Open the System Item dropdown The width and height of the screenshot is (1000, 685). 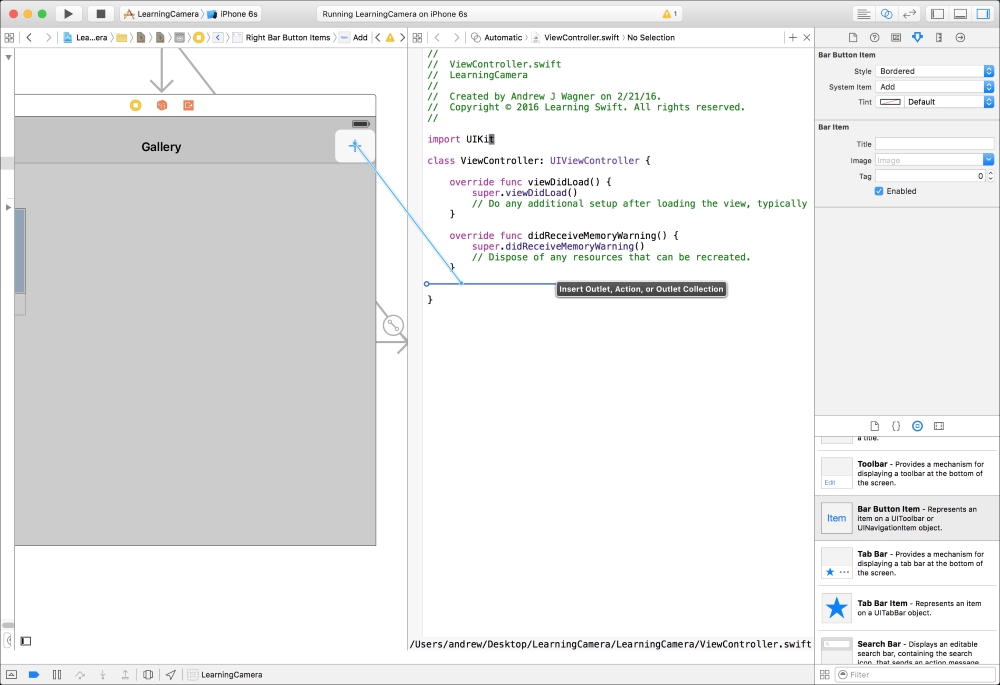click(935, 87)
